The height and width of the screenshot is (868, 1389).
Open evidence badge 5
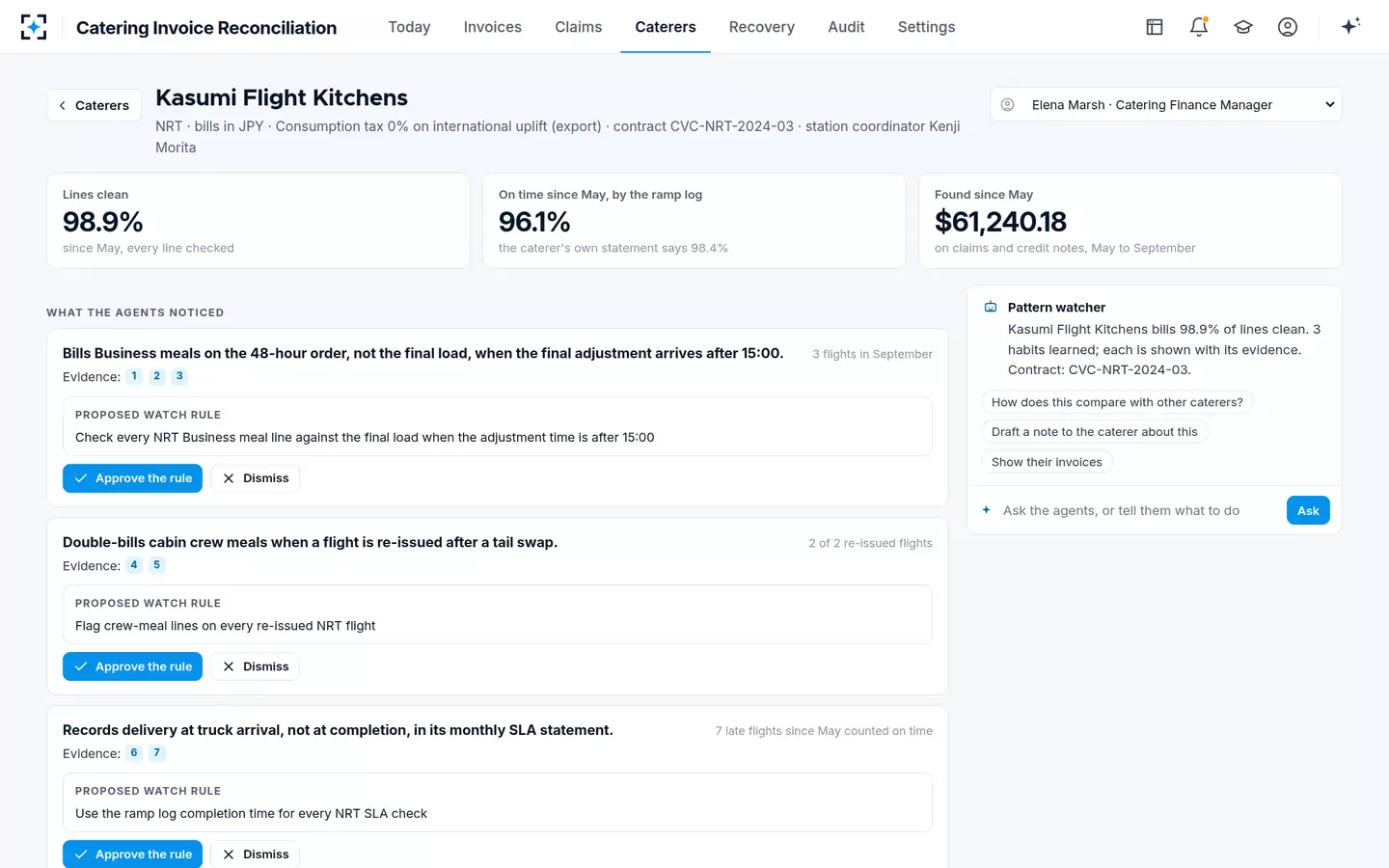point(156,565)
